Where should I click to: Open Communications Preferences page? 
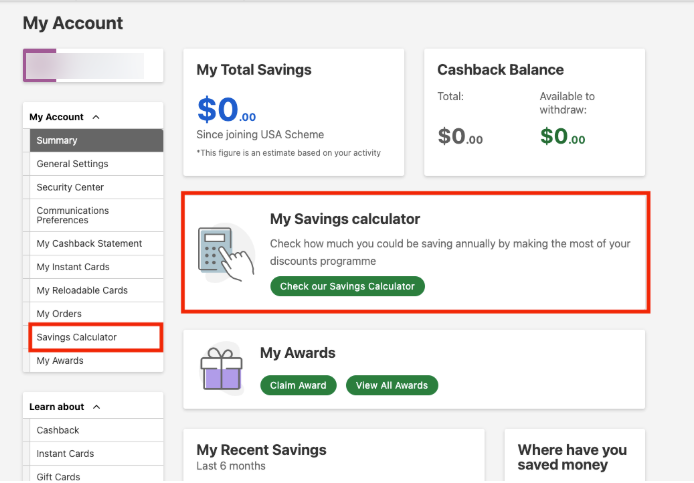95,215
